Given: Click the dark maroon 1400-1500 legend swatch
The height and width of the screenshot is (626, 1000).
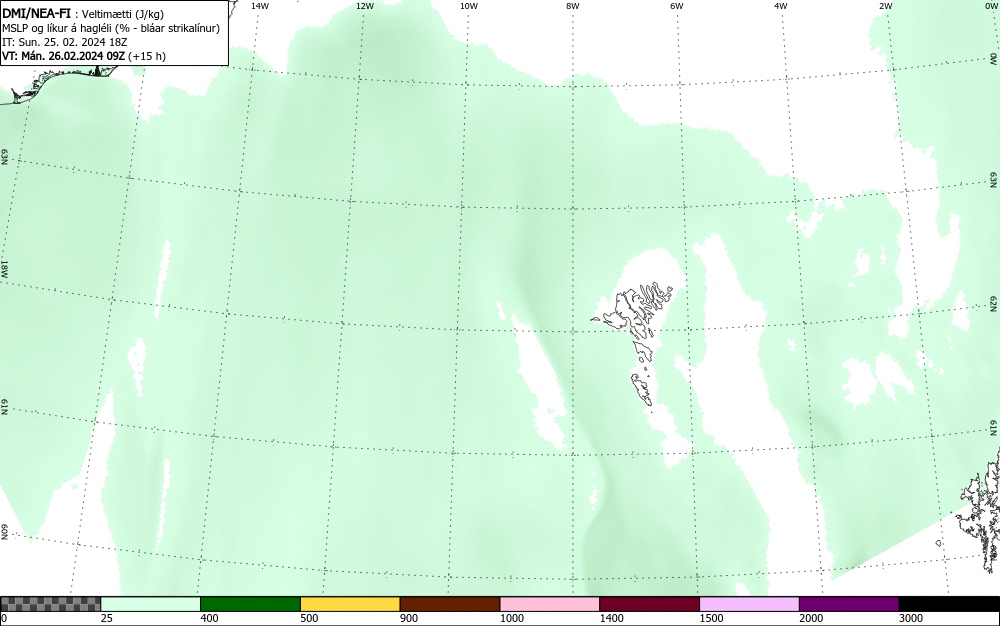Looking at the screenshot, I should [649, 604].
